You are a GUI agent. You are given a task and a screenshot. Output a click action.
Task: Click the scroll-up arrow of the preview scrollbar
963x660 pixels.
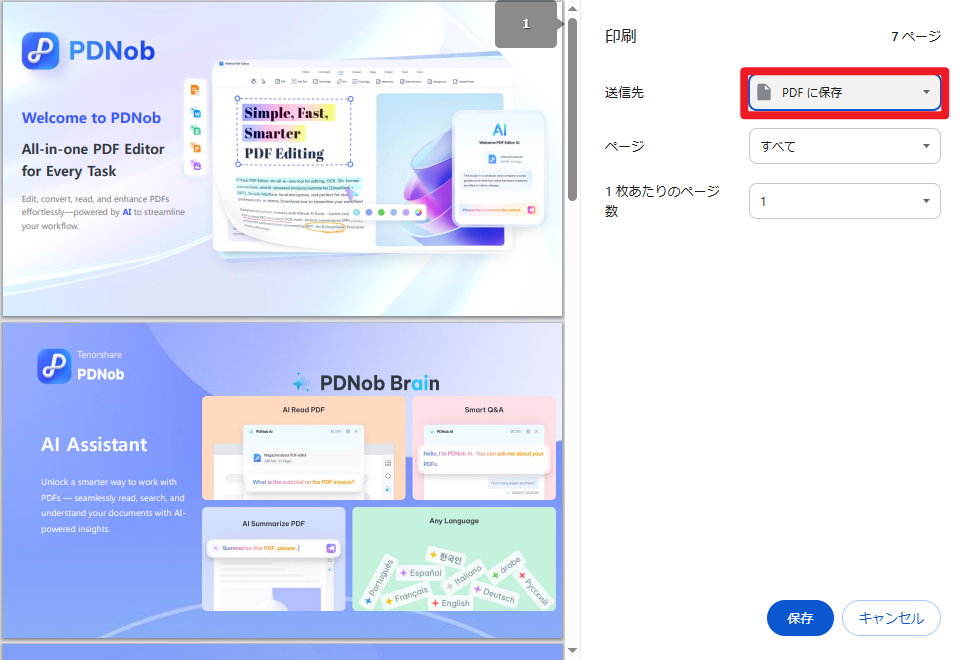pyautogui.click(x=572, y=8)
